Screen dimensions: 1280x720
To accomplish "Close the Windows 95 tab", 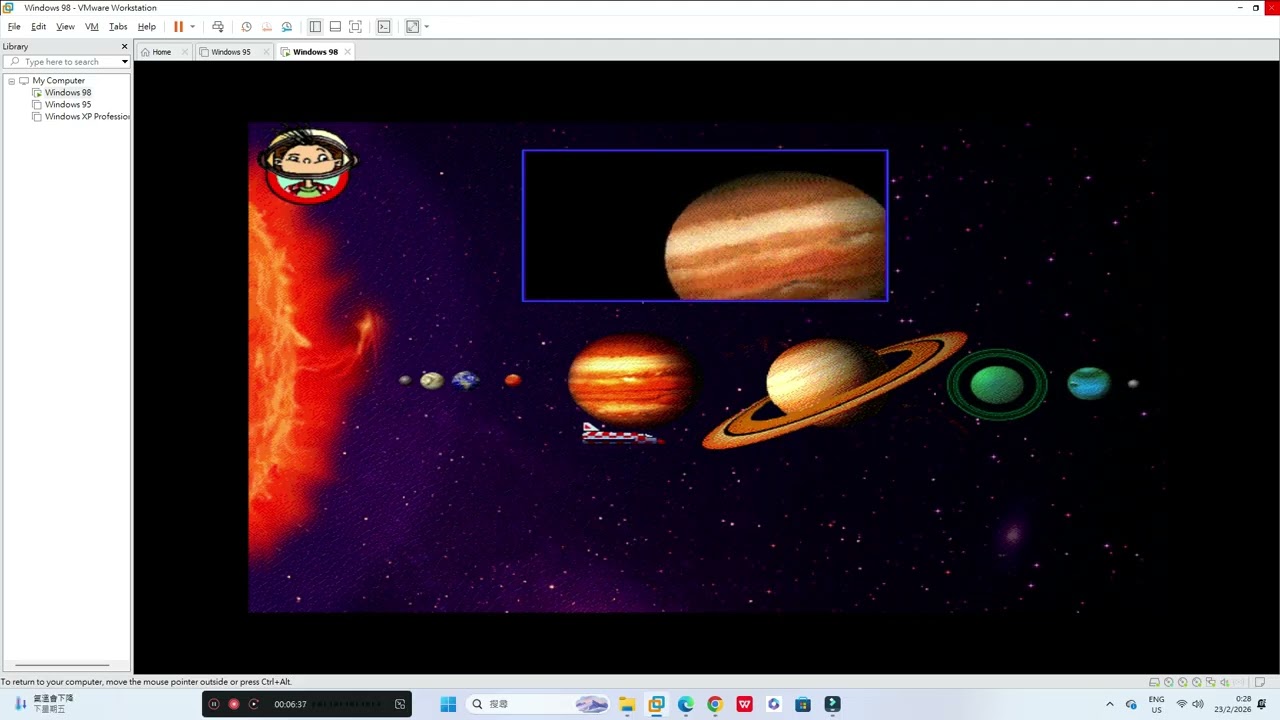I will [x=267, y=52].
